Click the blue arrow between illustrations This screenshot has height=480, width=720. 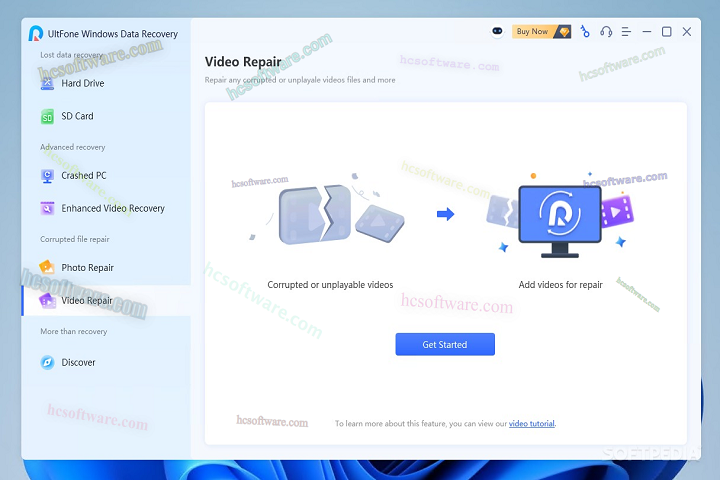[445, 214]
